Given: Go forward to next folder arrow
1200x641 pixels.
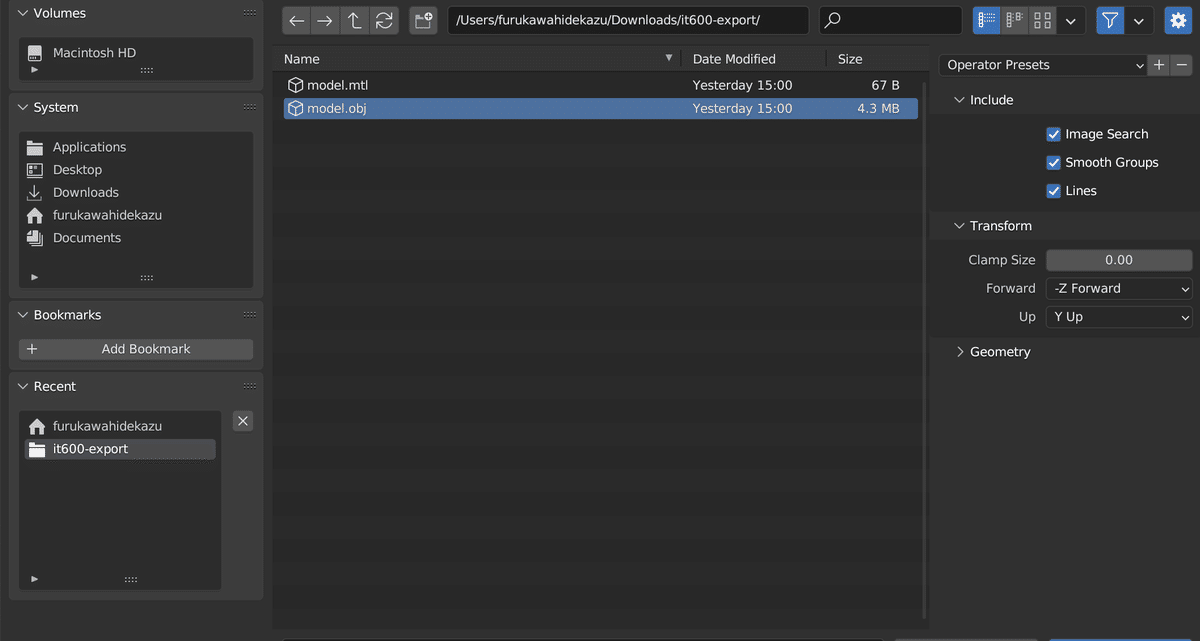Looking at the screenshot, I should [325, 20].
